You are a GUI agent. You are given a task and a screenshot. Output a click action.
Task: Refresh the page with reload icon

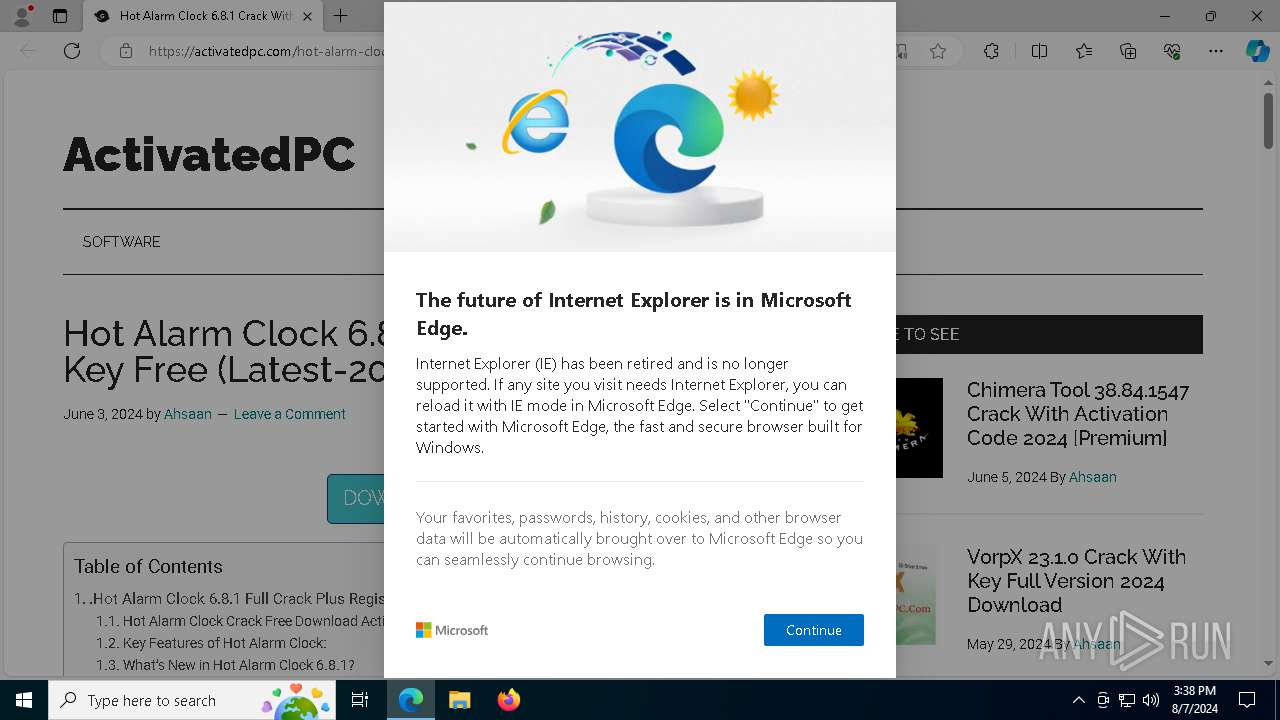point(72,51)
